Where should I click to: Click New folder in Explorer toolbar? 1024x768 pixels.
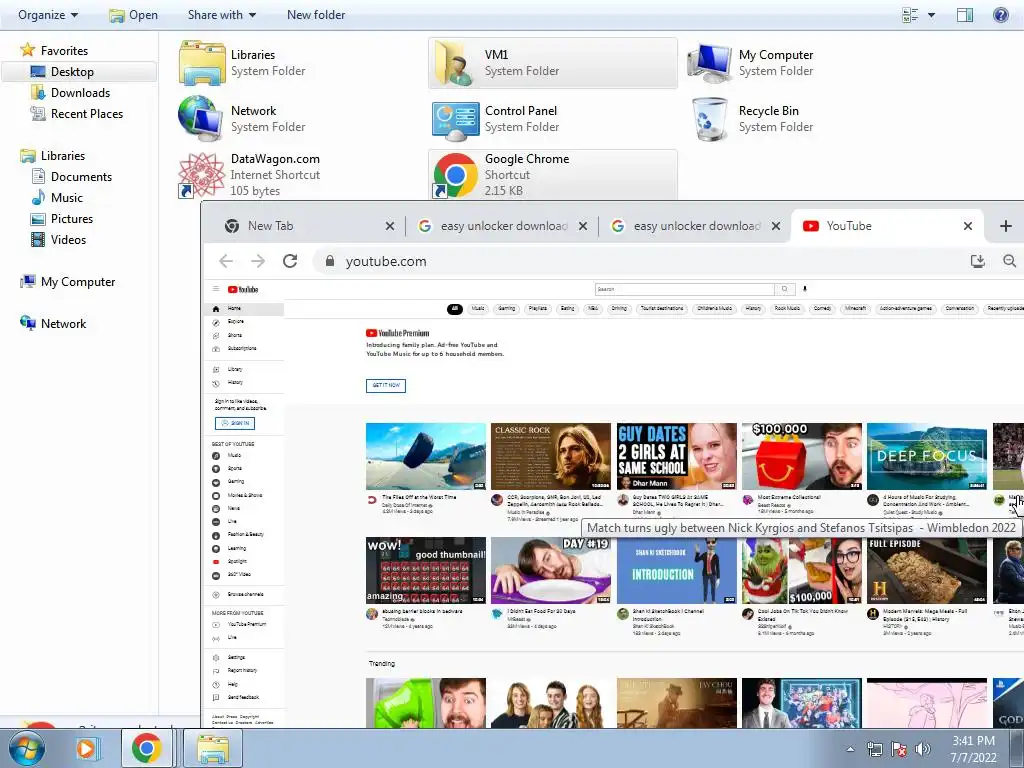[x=316, y=14]
